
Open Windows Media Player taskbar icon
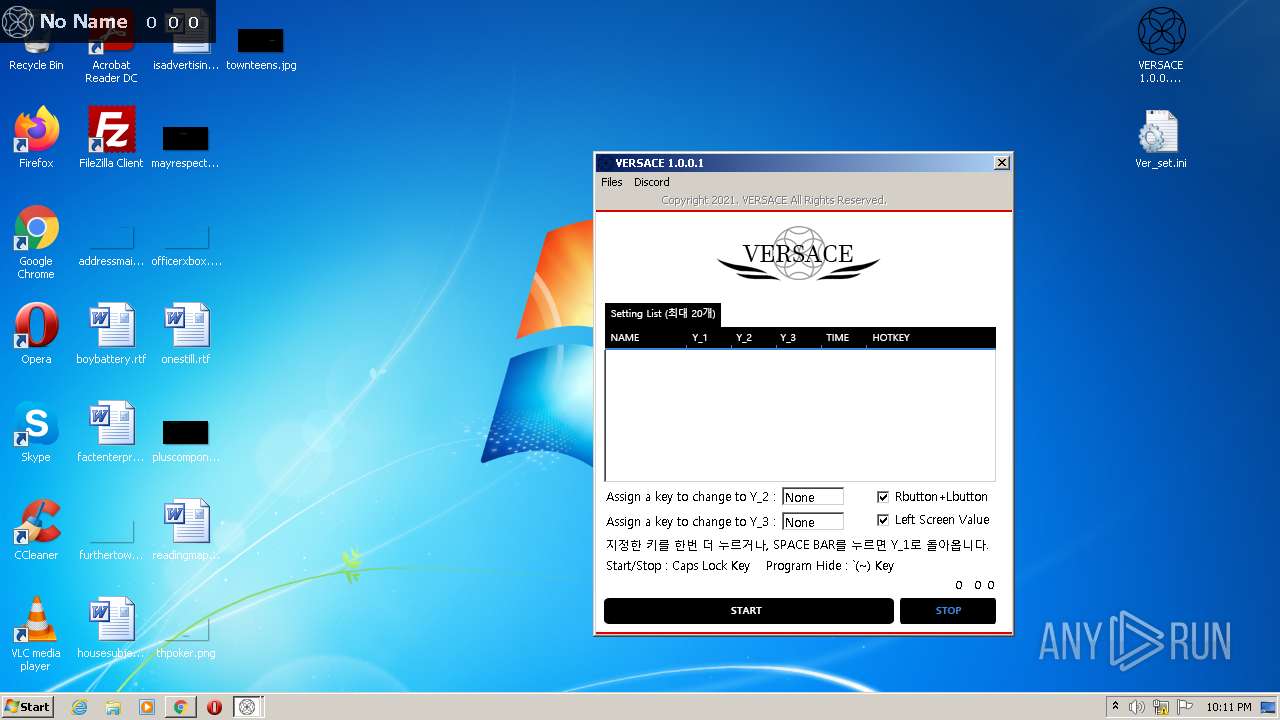[147, 707]
